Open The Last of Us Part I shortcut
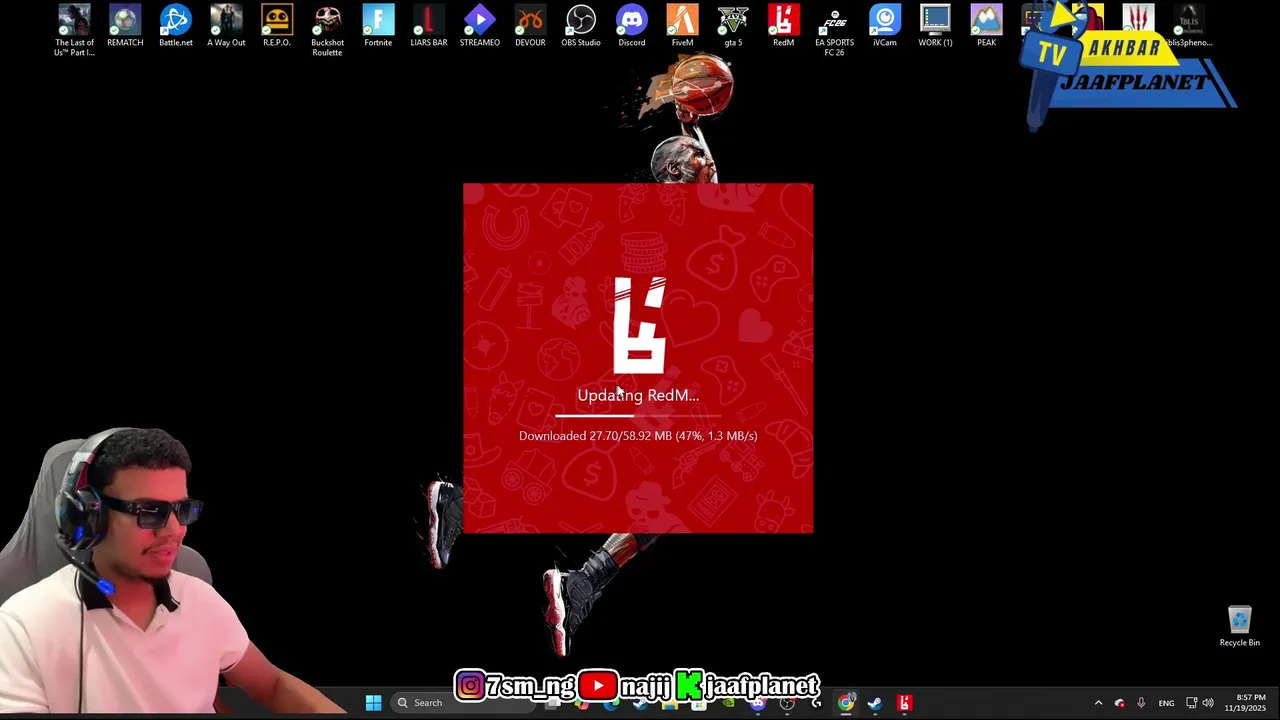Viewport: 1280px width, 720px height. point(74,30)
